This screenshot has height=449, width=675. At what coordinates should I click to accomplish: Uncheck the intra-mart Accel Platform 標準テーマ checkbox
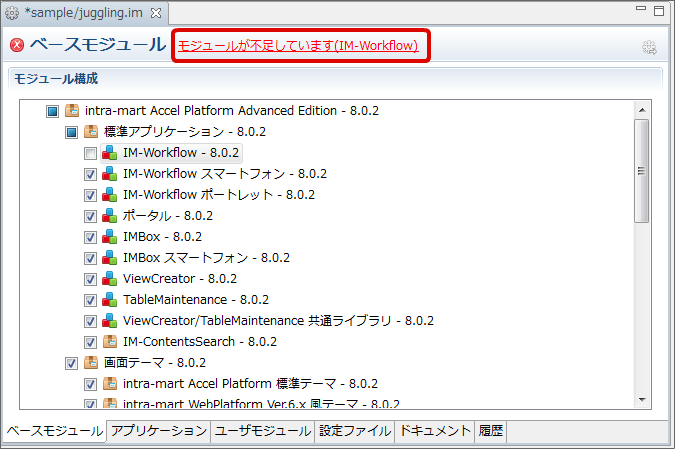click(90, 385)
